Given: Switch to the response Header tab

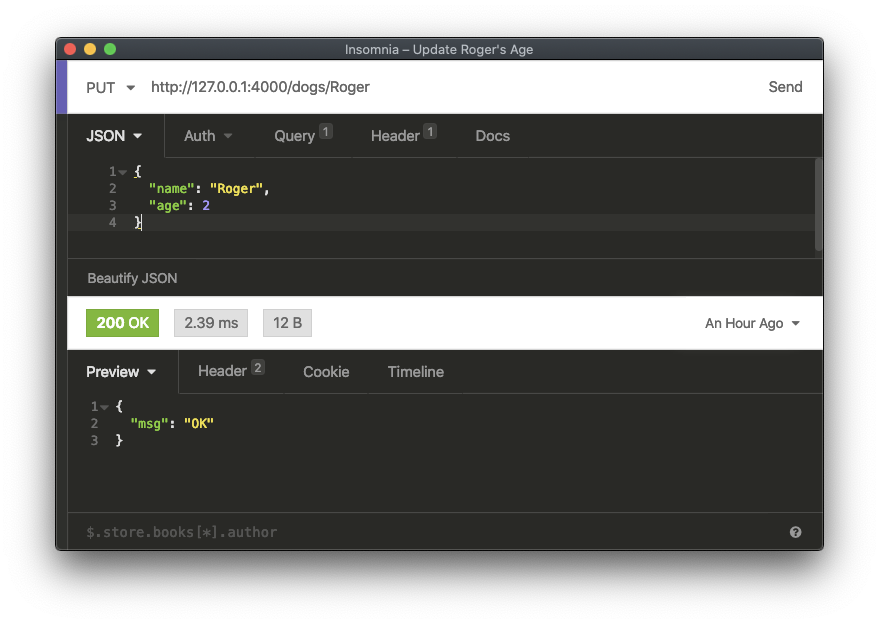Looking at the screenshot, I should pyautogui.click(x=230, y=371).
